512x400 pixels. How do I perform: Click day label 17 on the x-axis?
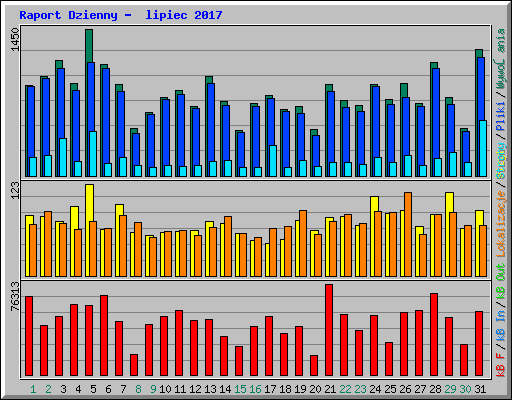coord(270,389)
